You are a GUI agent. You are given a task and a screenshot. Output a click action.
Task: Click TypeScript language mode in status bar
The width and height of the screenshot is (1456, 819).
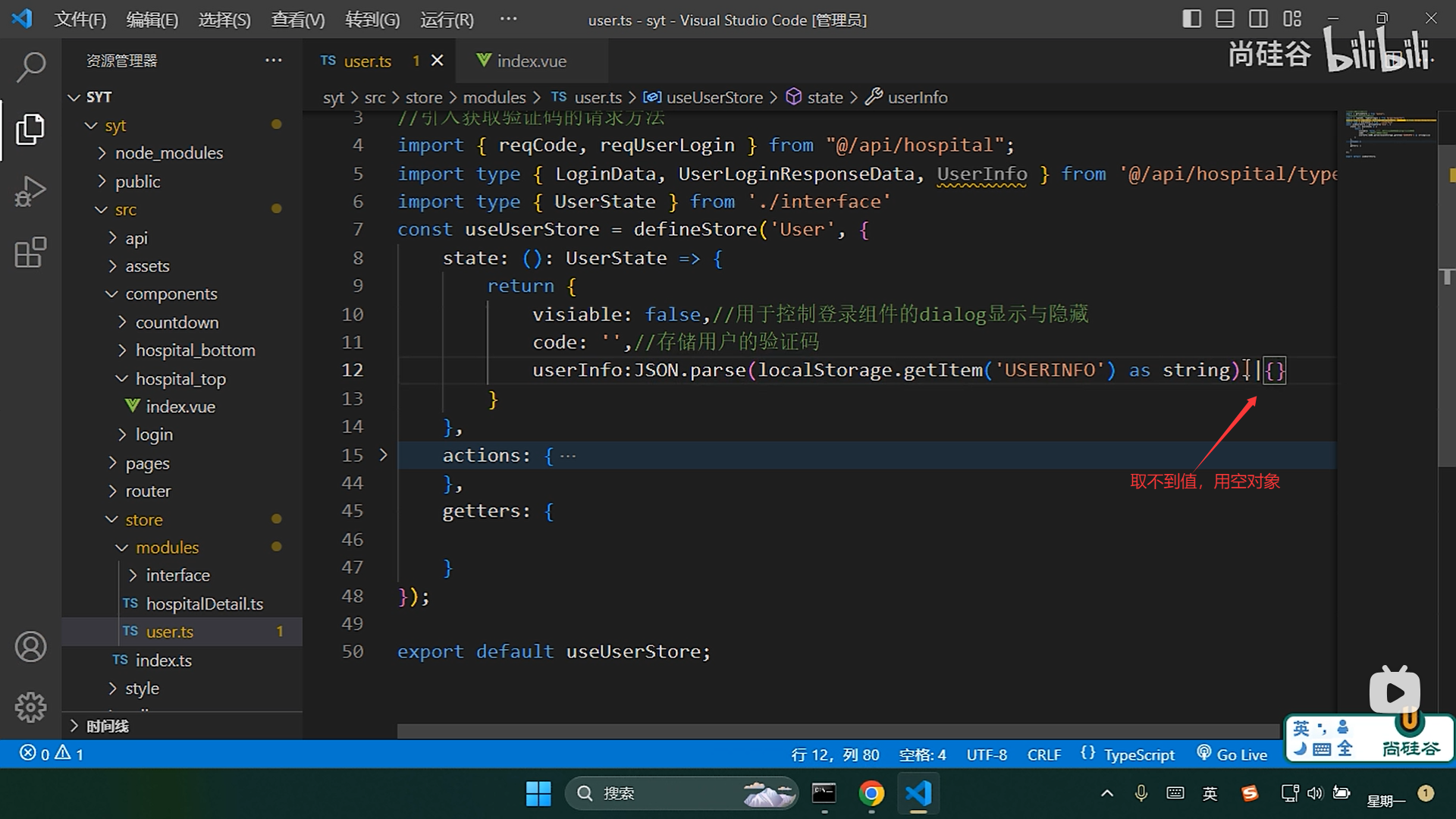click(x=1138, y=755)
